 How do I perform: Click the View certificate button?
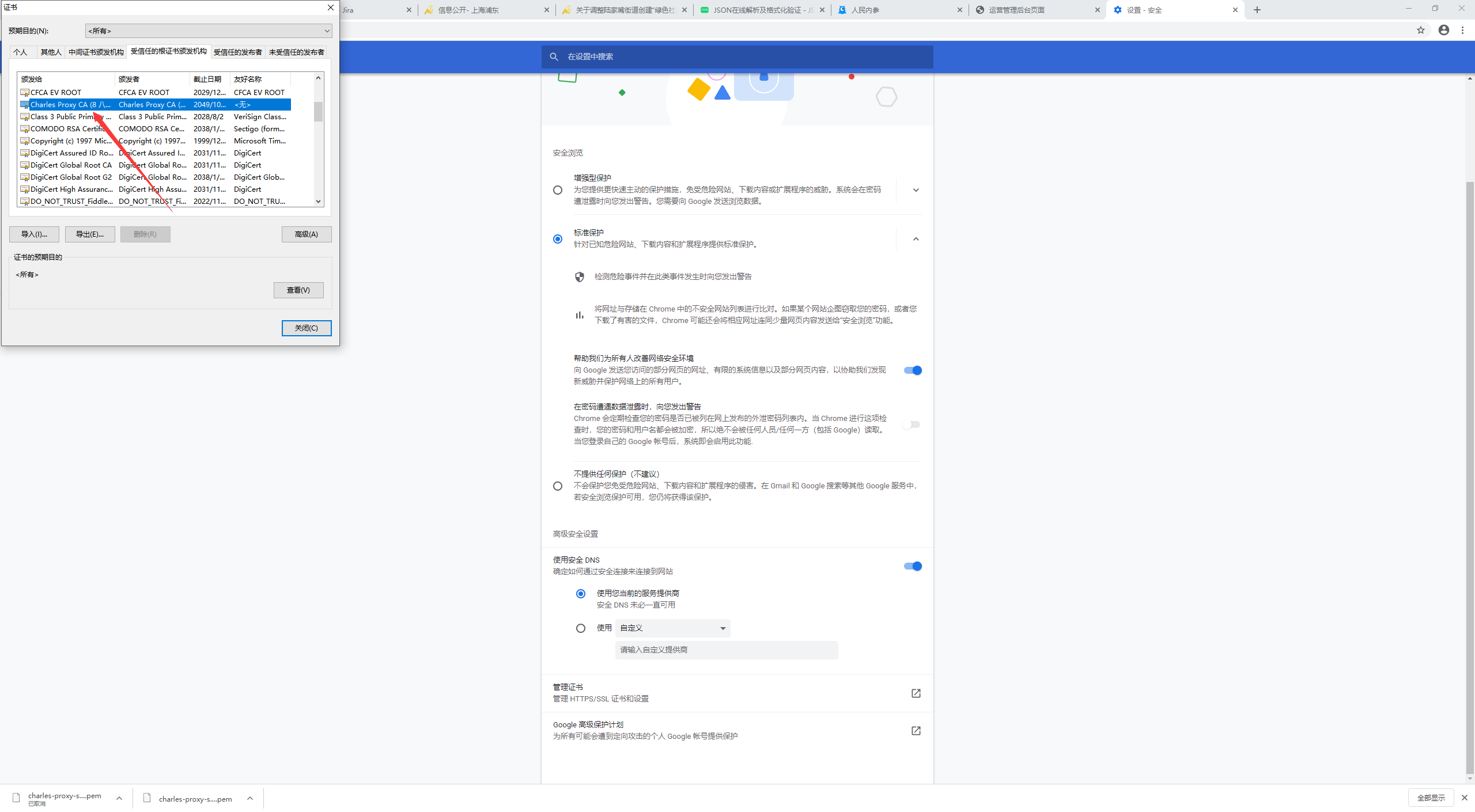(298, 290)
